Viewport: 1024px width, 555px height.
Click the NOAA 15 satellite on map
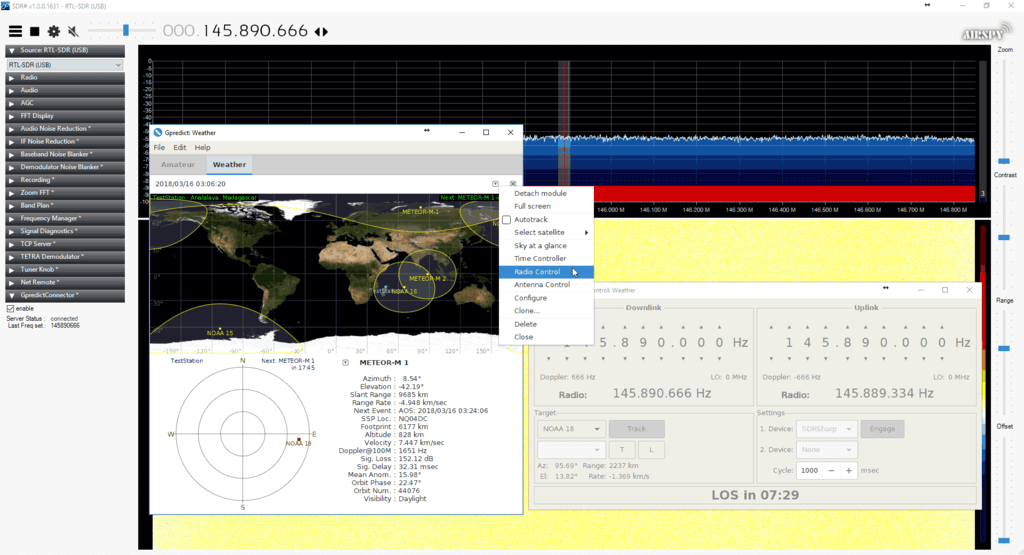(220, 331)
